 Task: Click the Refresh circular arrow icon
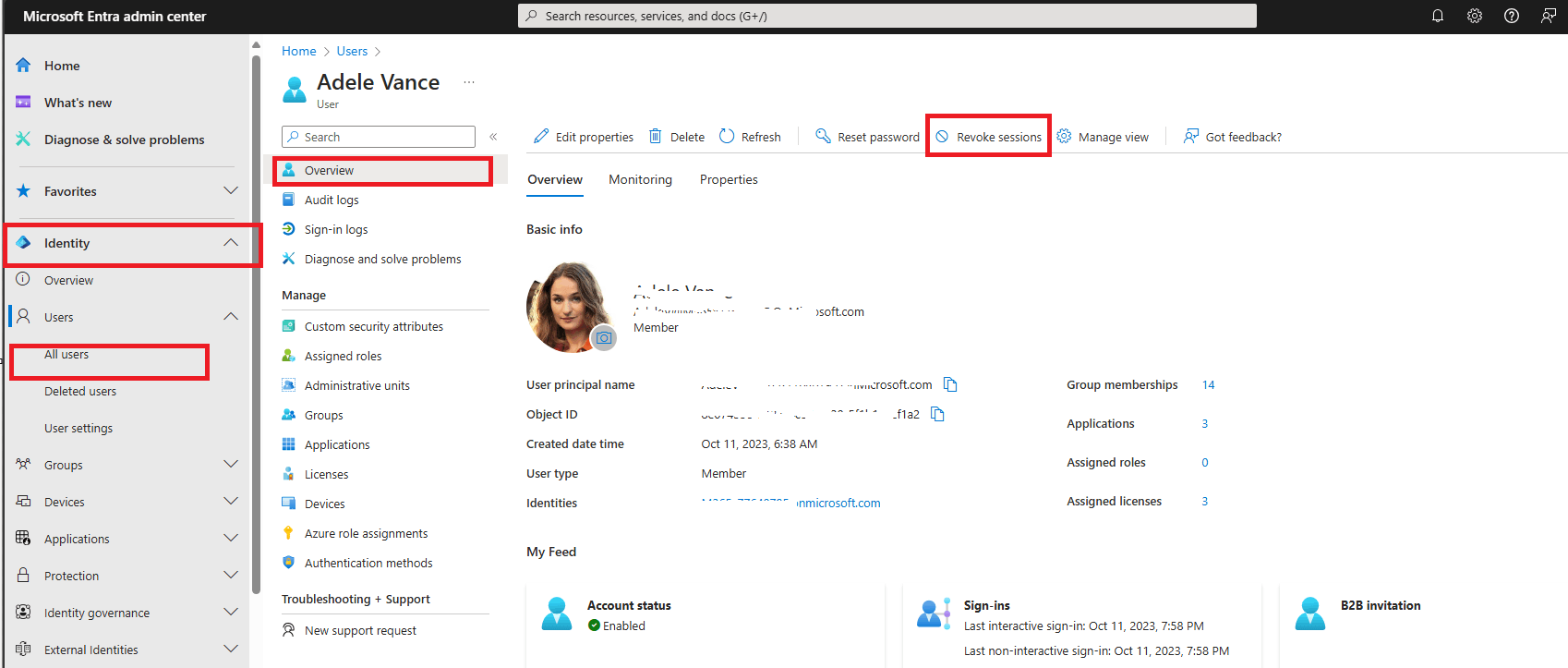727,136
